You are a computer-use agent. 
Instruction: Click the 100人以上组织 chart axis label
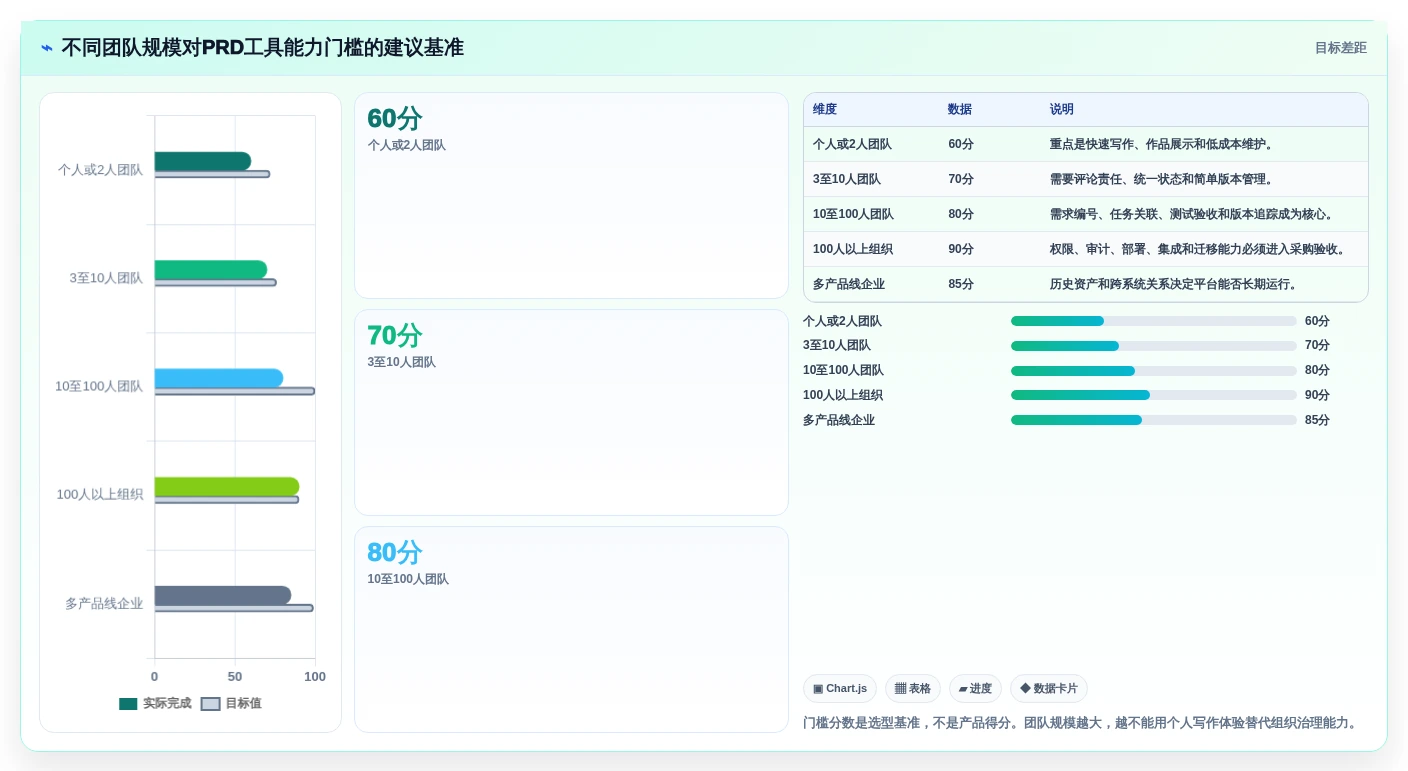pos(100,495)
